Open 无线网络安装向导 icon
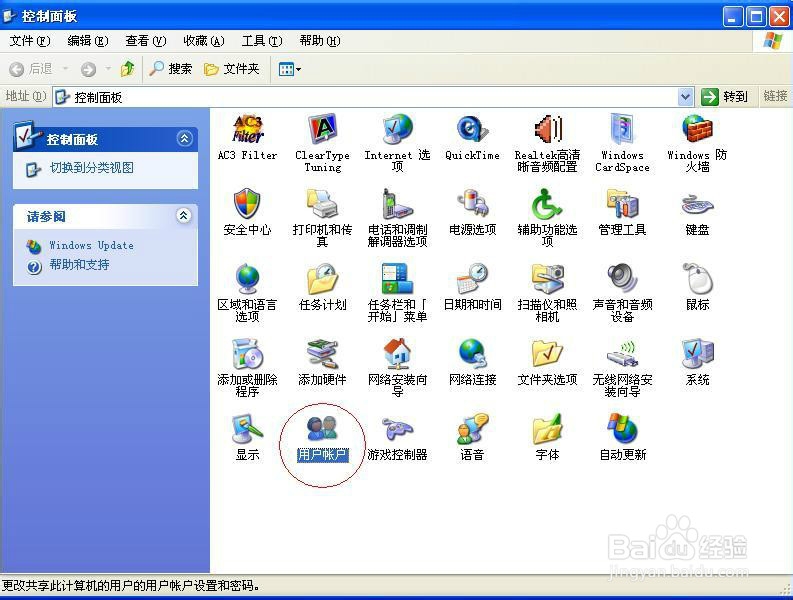This screenshot has height=600, width=793. [622, 354]
